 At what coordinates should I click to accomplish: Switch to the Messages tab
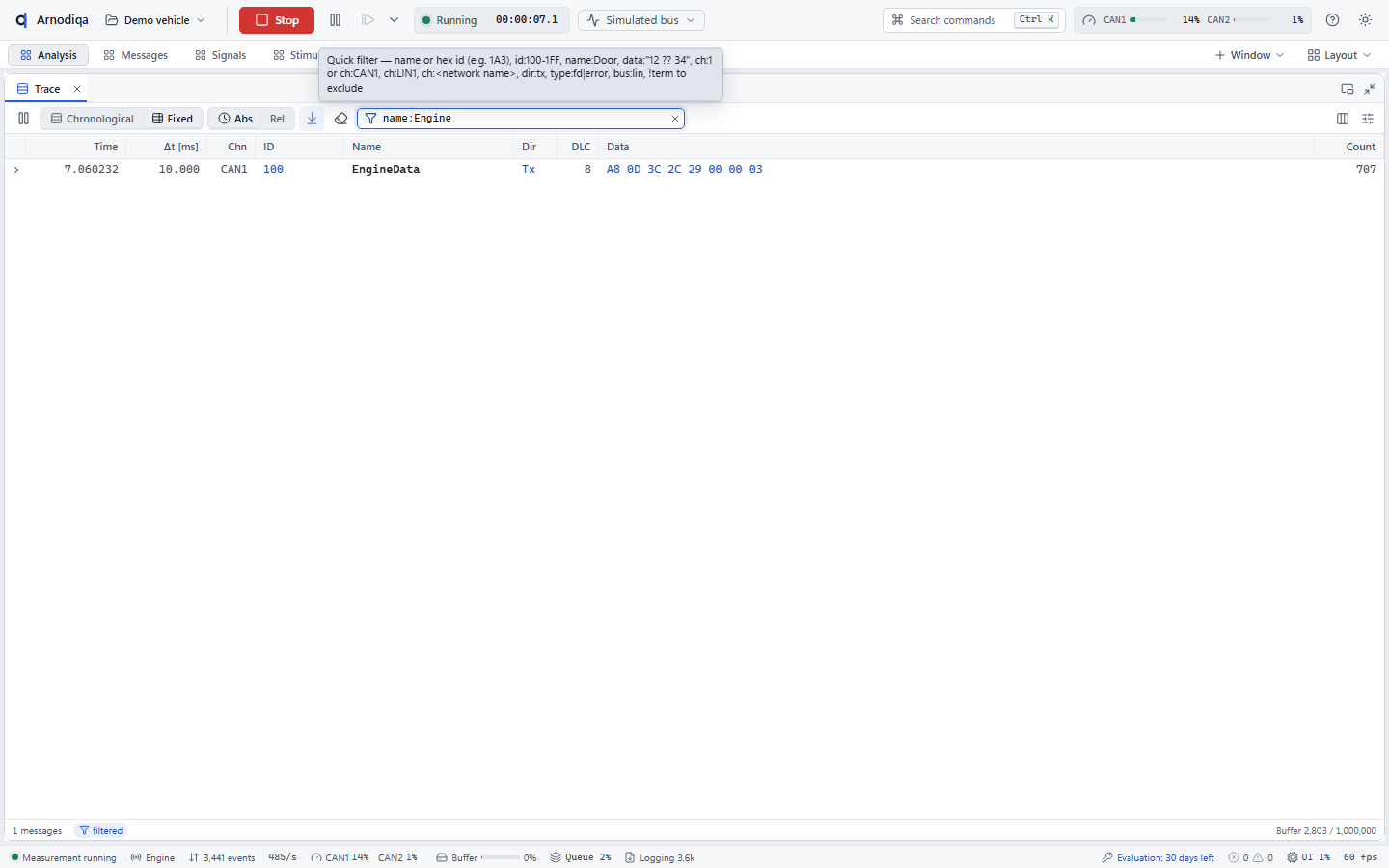[x=136, y=55]
